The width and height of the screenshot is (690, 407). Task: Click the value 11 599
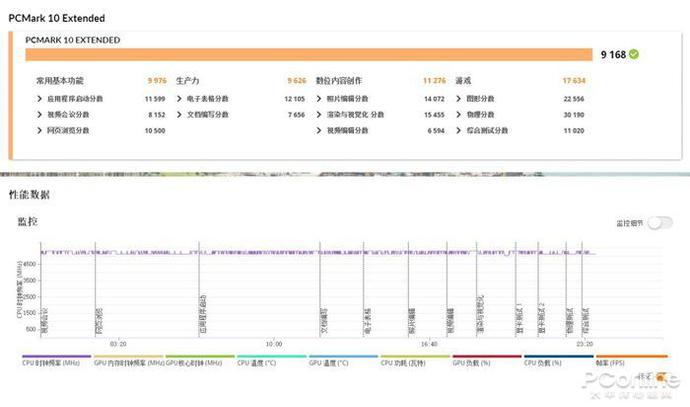tap(155, 99)
